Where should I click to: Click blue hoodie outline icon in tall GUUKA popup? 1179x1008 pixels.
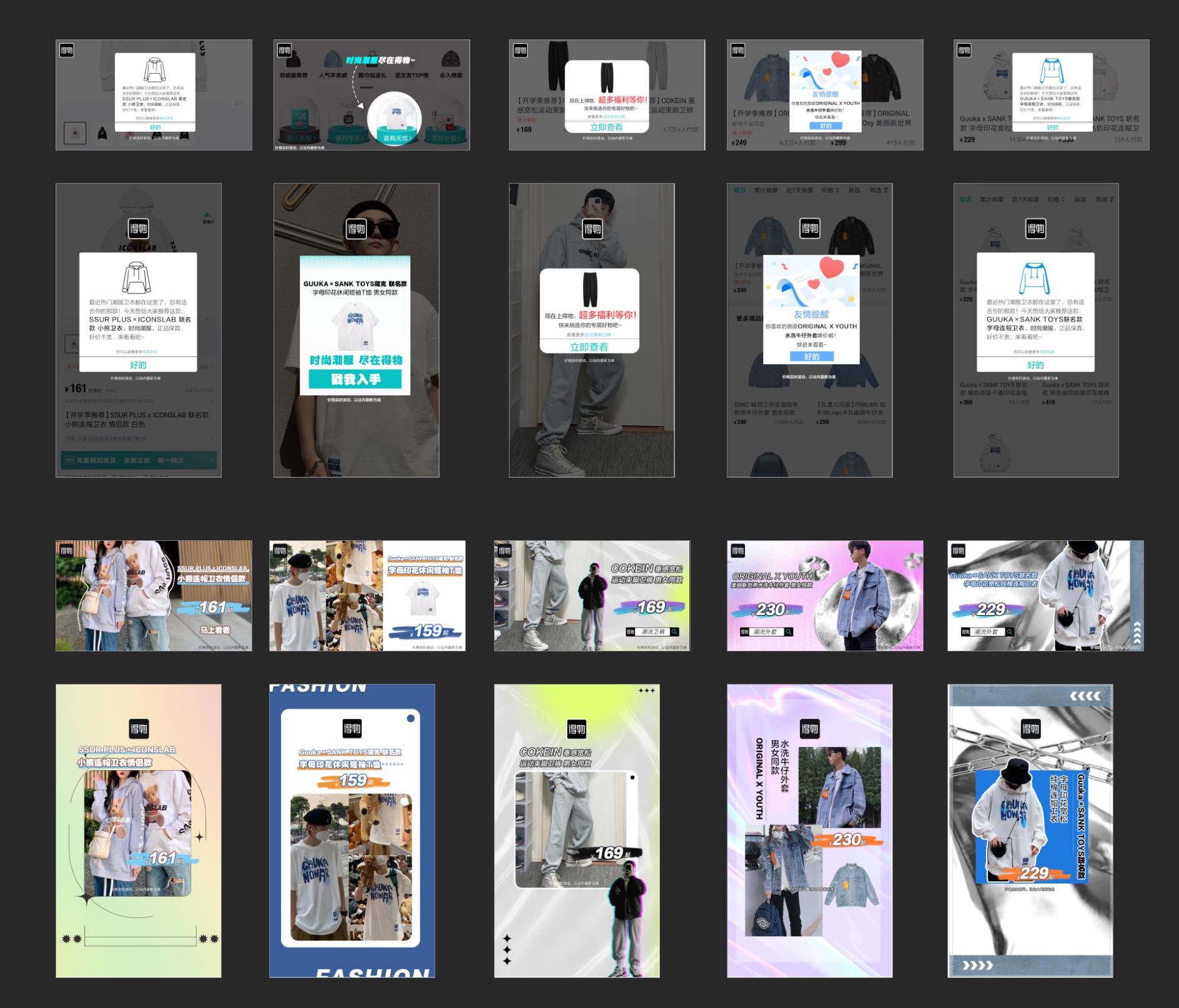1035,278
